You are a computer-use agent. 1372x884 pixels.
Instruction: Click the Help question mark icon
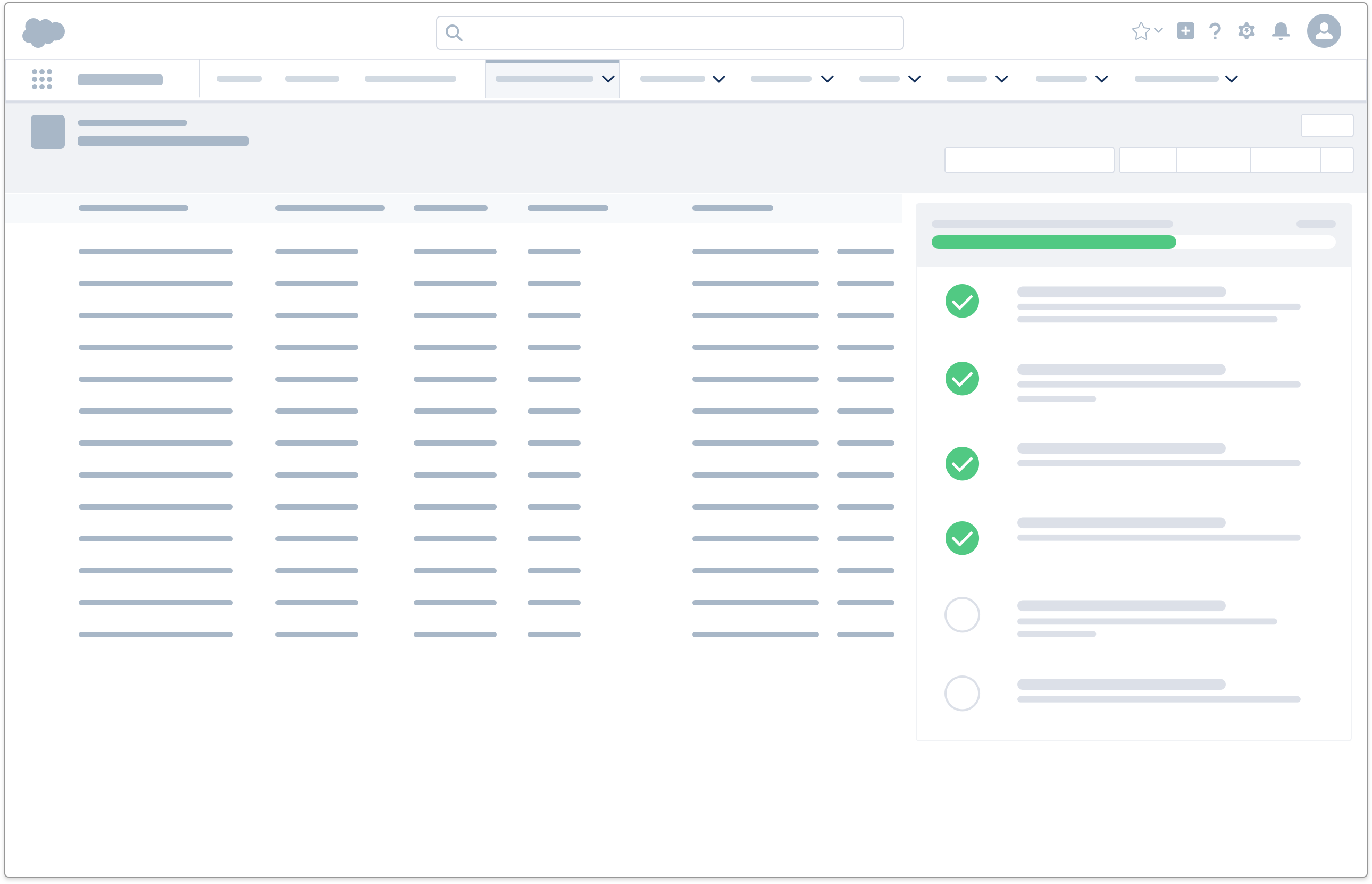[x=1215, y=31]
